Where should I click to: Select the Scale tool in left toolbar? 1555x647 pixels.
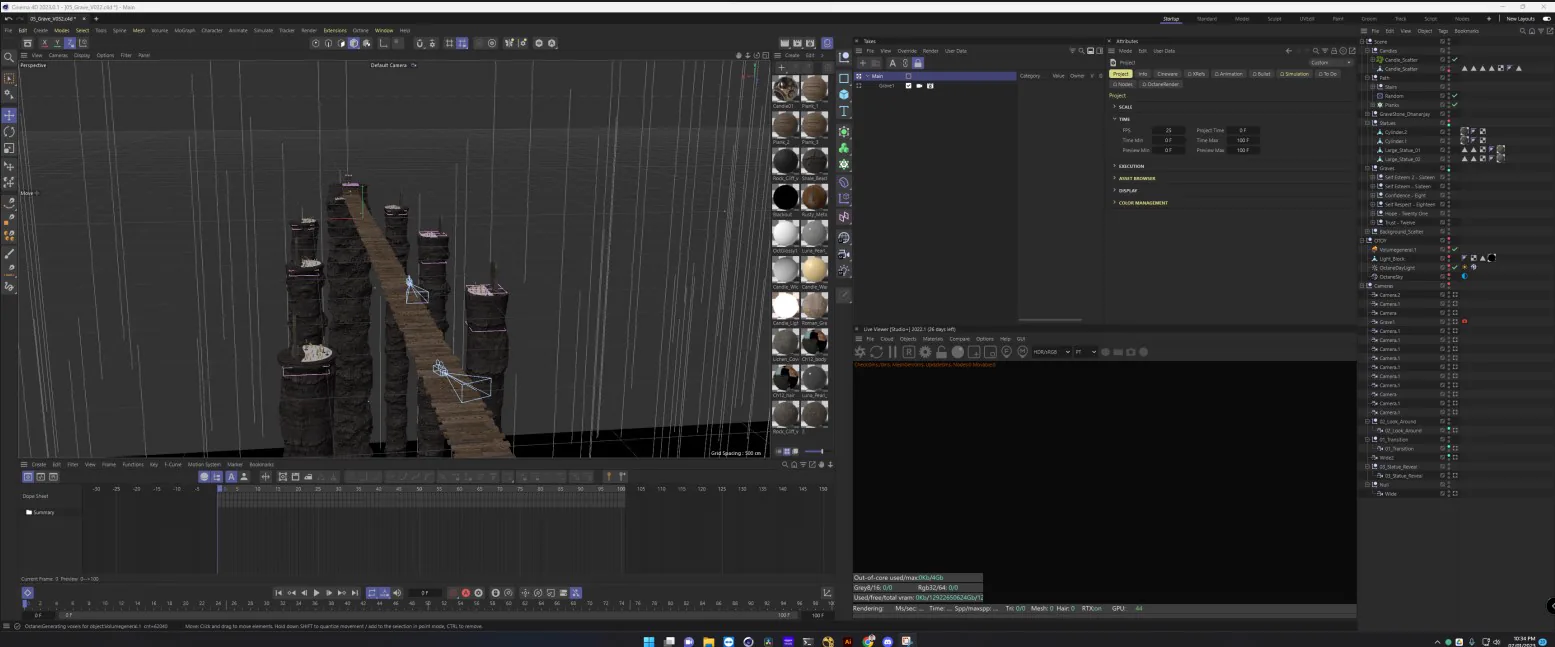click(x=9, y=148)
